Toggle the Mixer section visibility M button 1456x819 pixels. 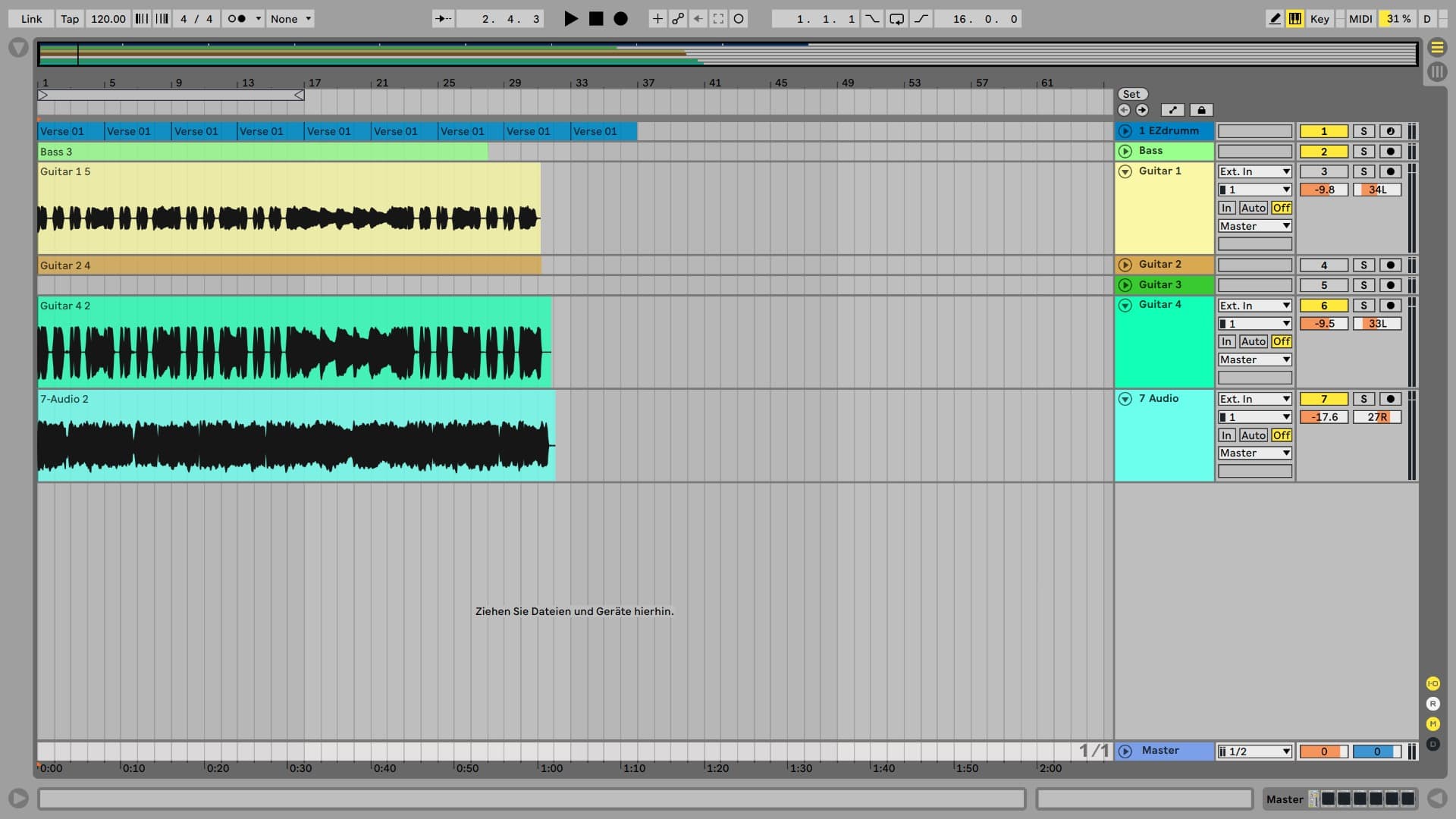click(1432, 724)
